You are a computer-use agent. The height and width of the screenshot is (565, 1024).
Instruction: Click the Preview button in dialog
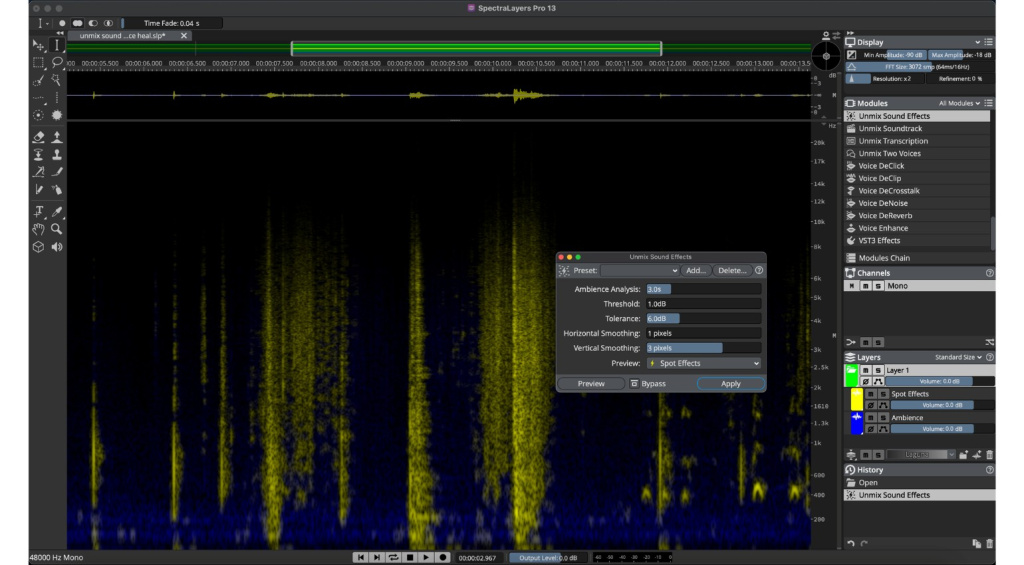coord(591,383)
